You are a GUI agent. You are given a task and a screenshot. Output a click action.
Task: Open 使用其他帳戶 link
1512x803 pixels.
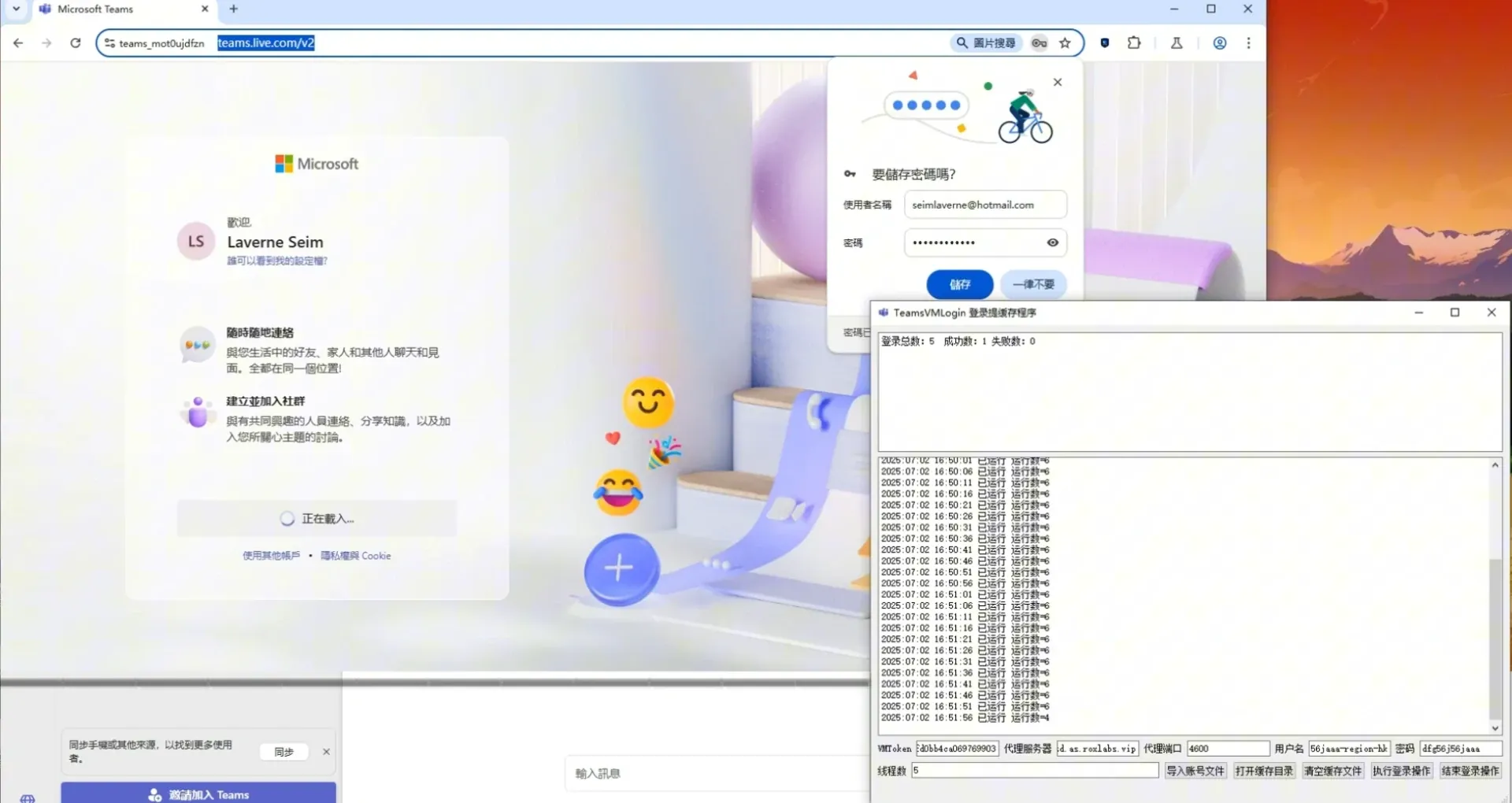tap(271, 555)
